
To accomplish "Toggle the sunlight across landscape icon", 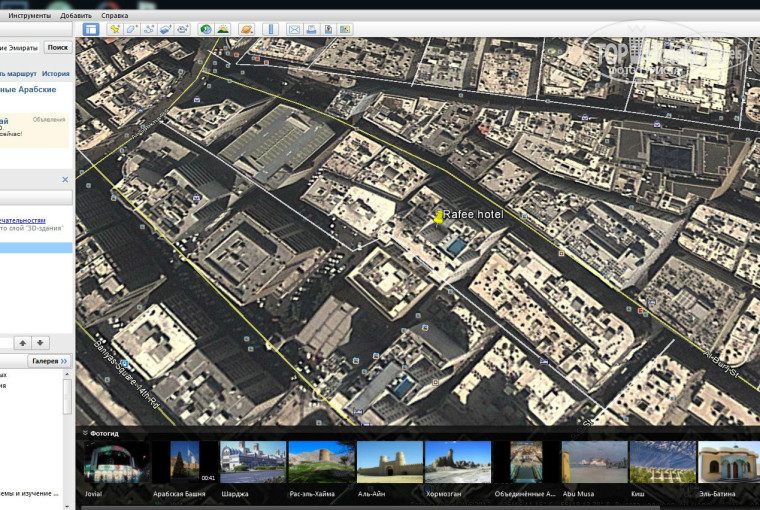I will click(223, 29).
